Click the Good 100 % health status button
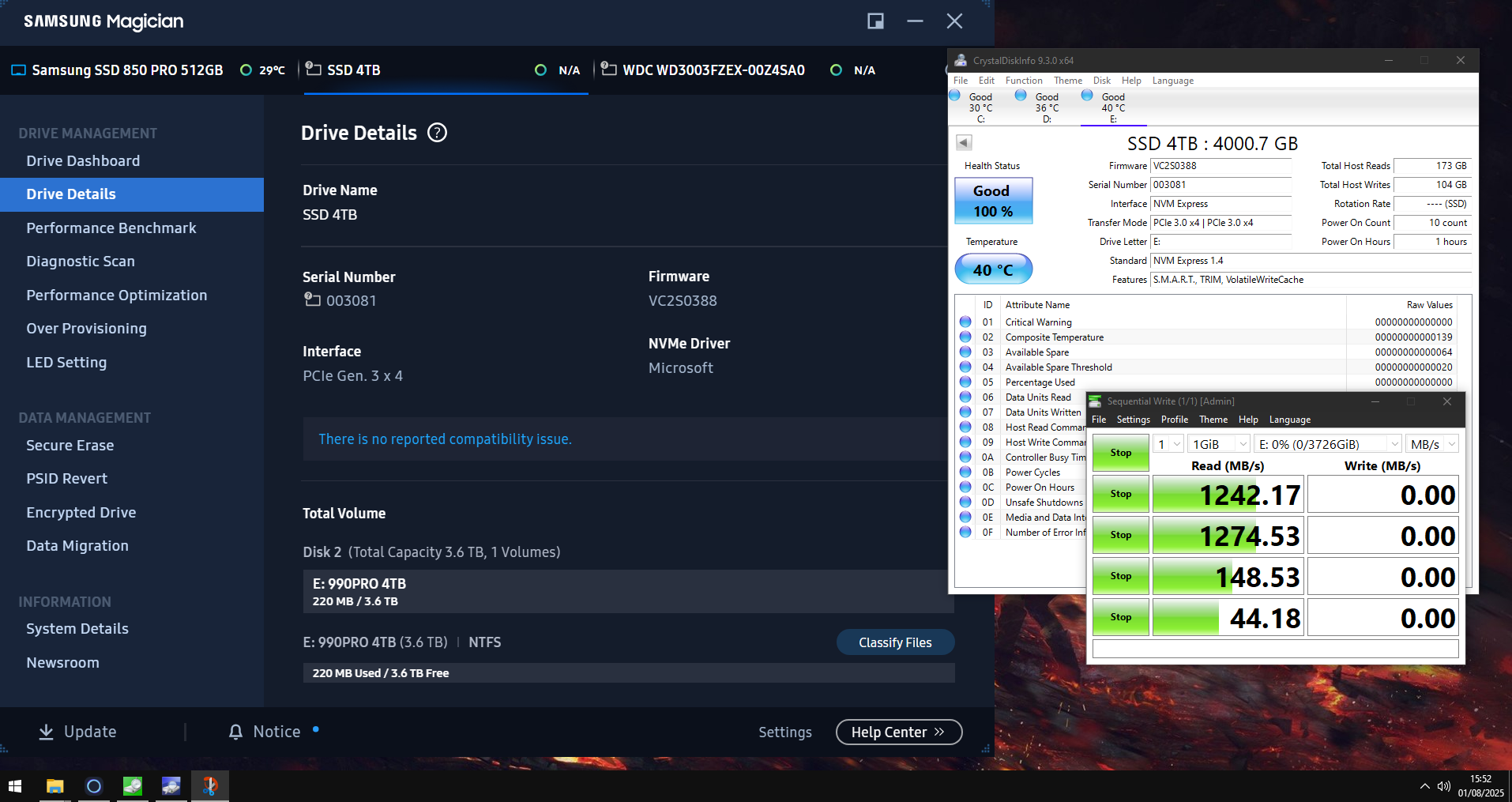The image size is (1512, 802). pos(993,201)
